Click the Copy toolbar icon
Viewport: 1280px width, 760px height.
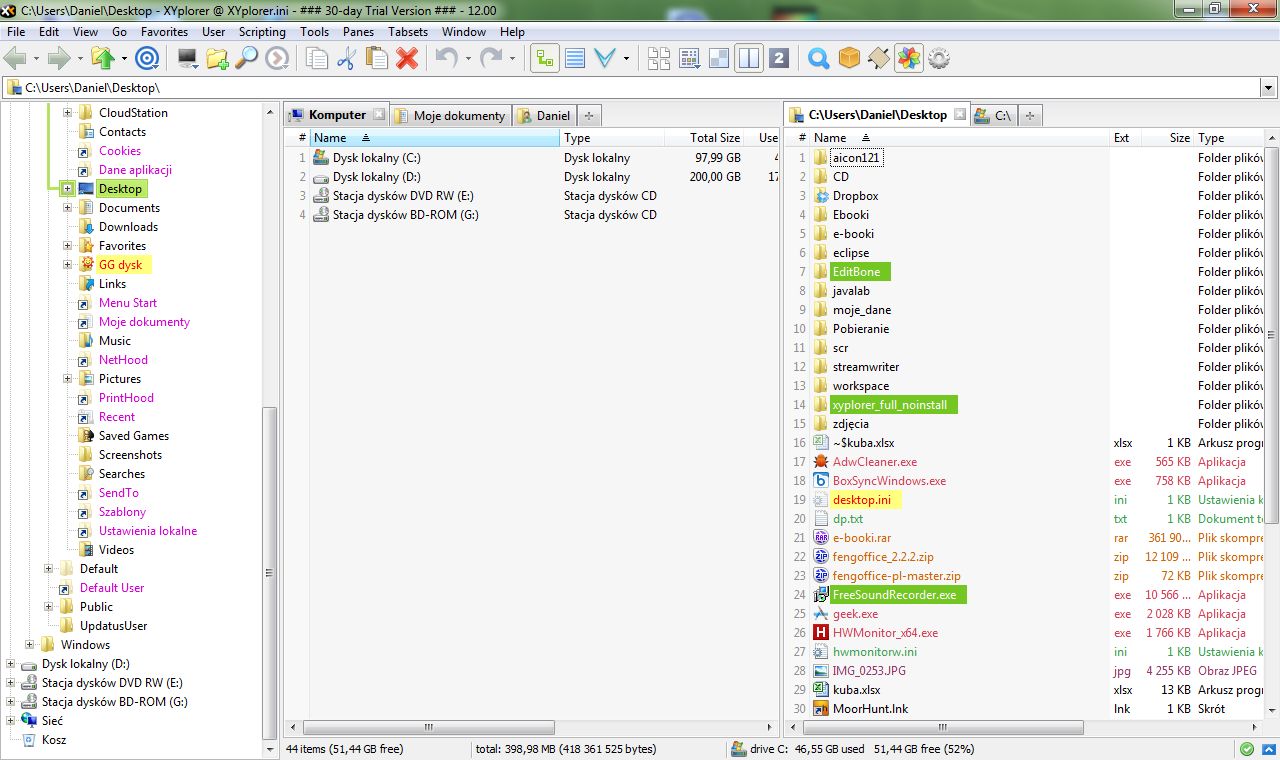point(317,58)
